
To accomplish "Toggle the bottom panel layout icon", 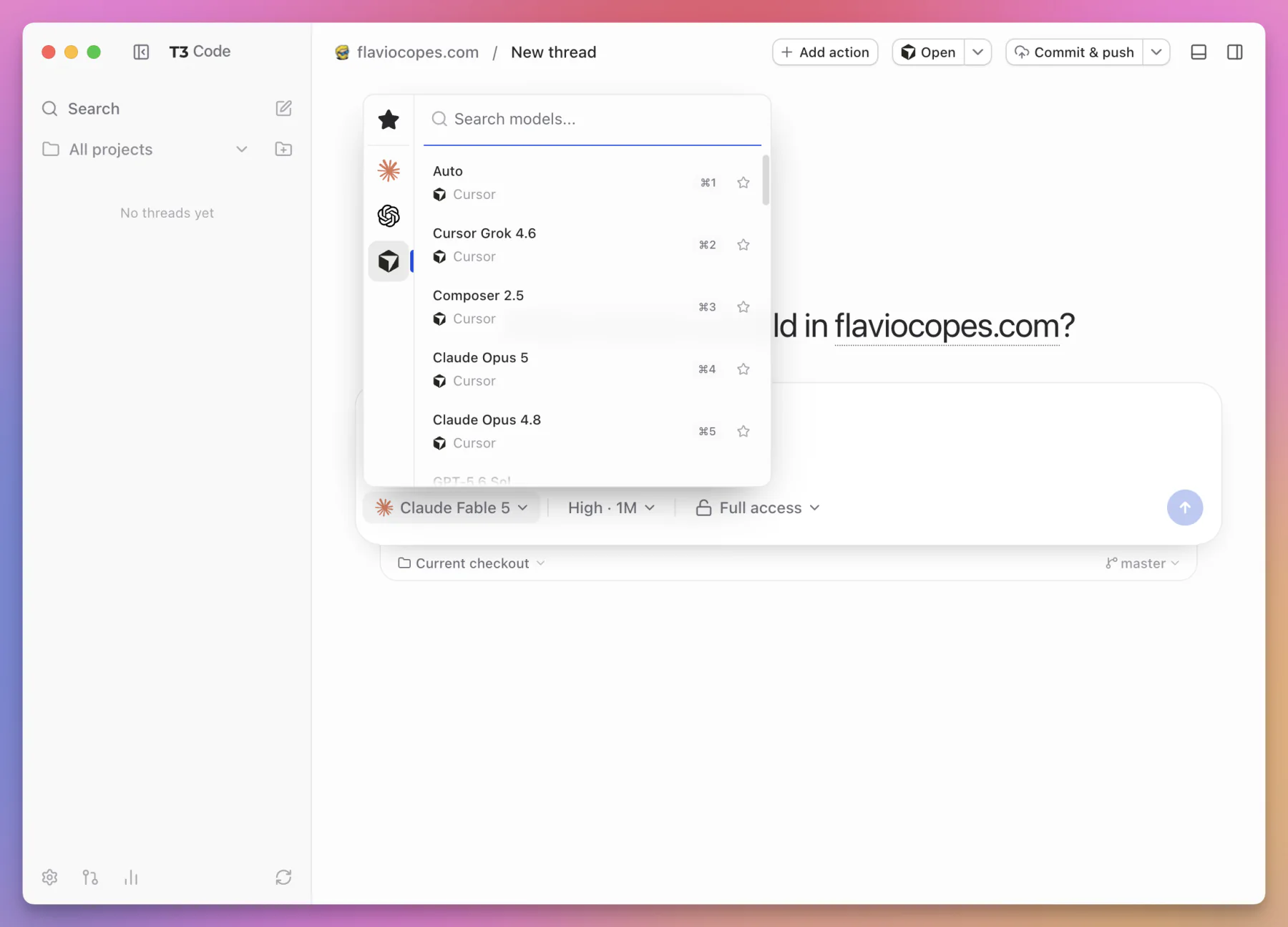I will (x=1199, y=52).
